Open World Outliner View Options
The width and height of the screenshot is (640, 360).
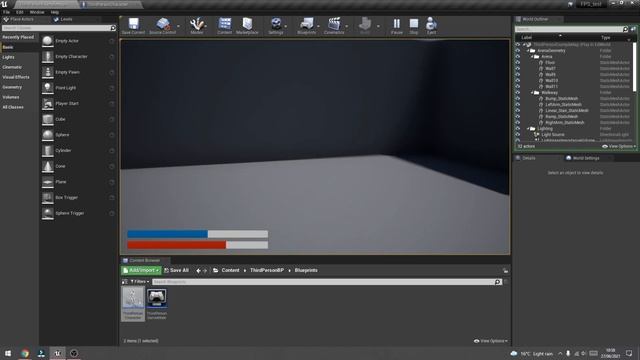point(619,146)
